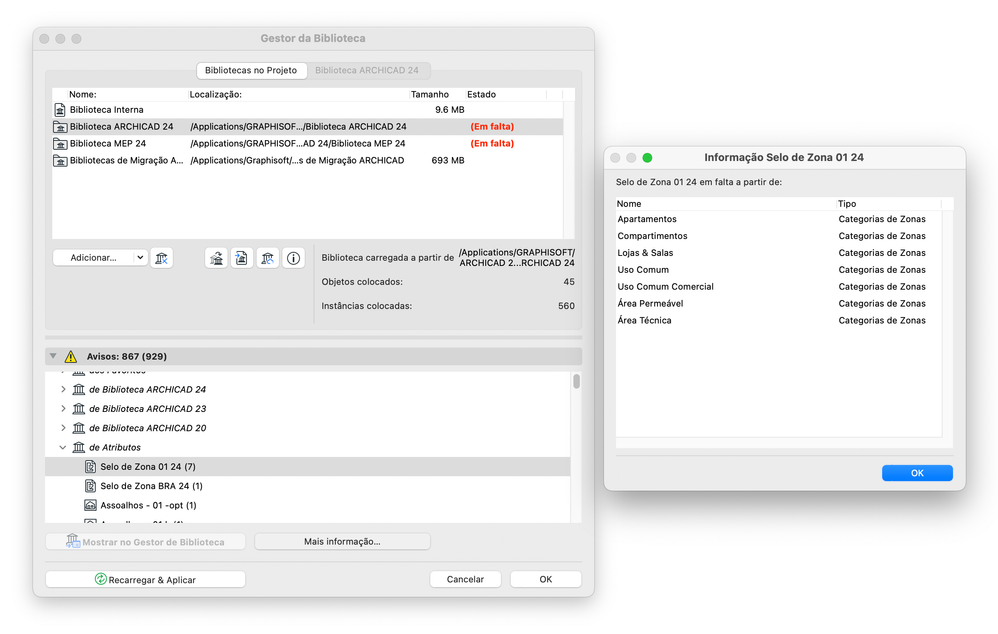Click the library icon with blue refresh arrow
Image resolution: width=998 pixels, height=634 pixels.
tap(267, 258)
